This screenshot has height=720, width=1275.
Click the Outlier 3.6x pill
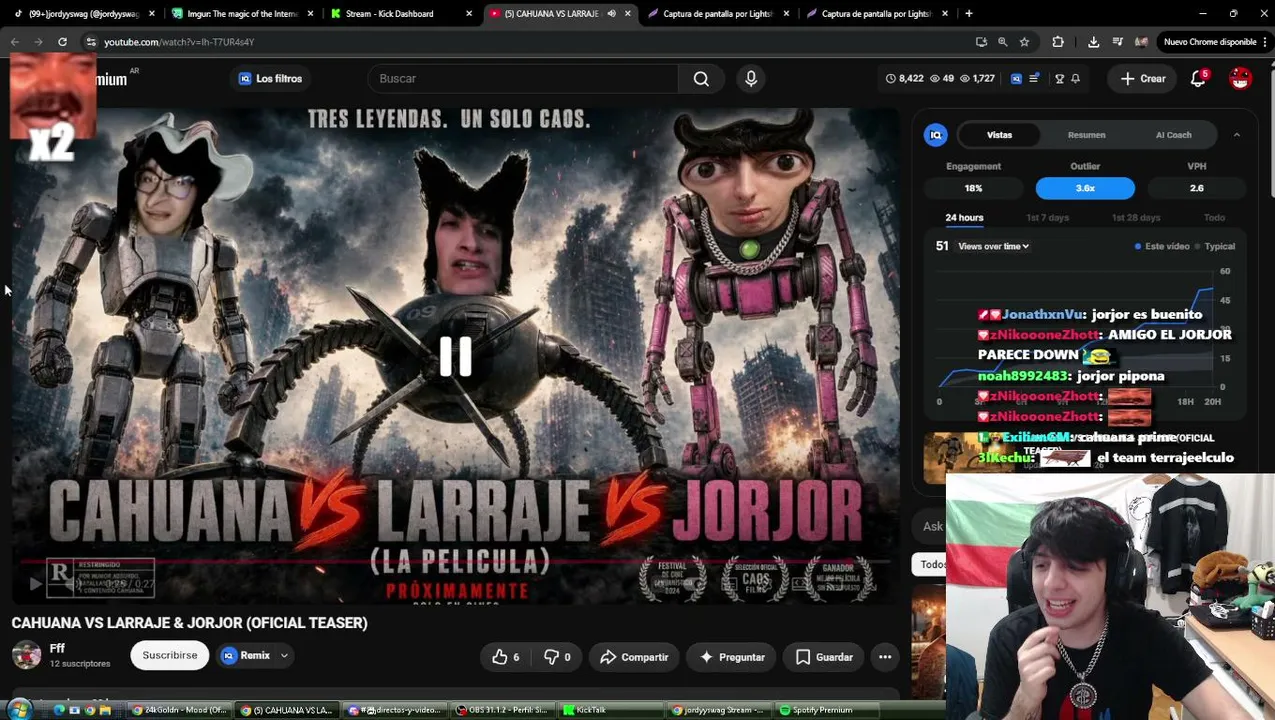[1085, 188]
